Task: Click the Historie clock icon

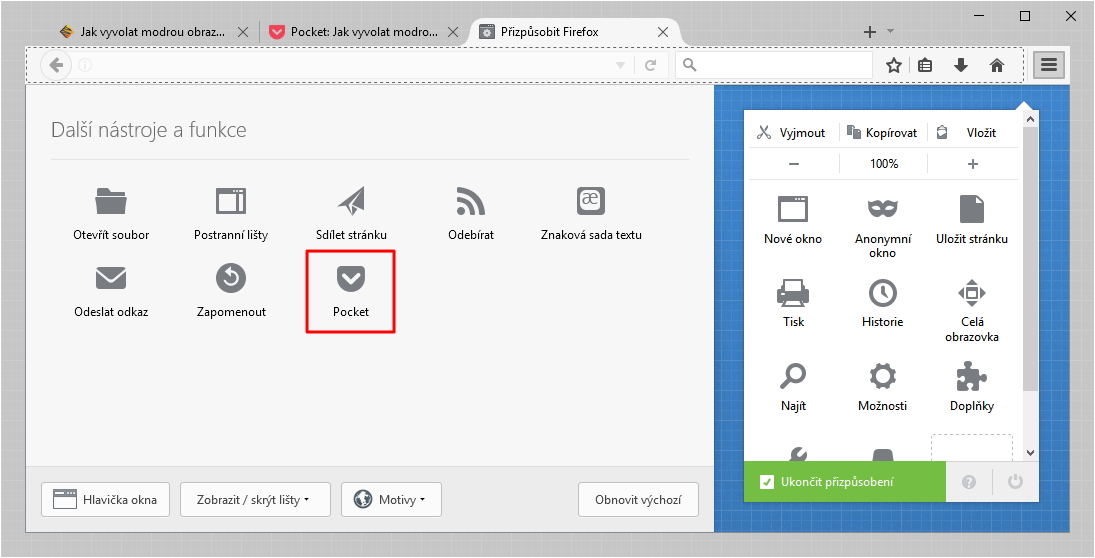Action: coord(883,293)
